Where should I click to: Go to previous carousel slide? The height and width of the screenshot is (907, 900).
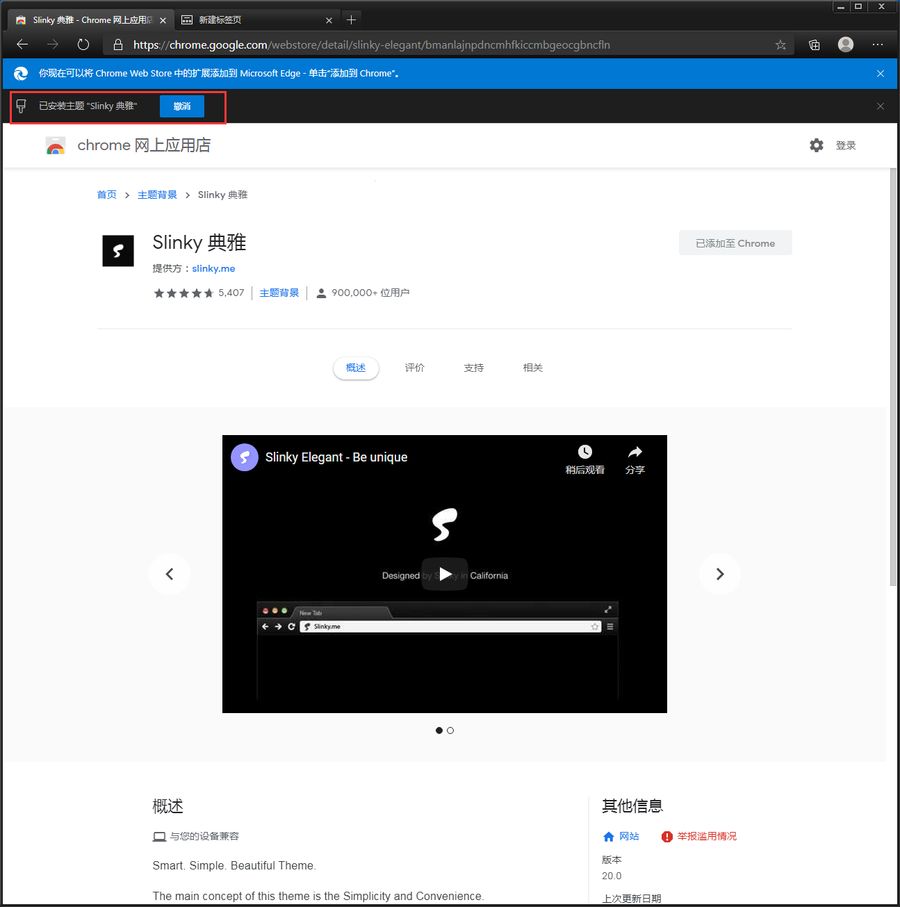(169, 574)
